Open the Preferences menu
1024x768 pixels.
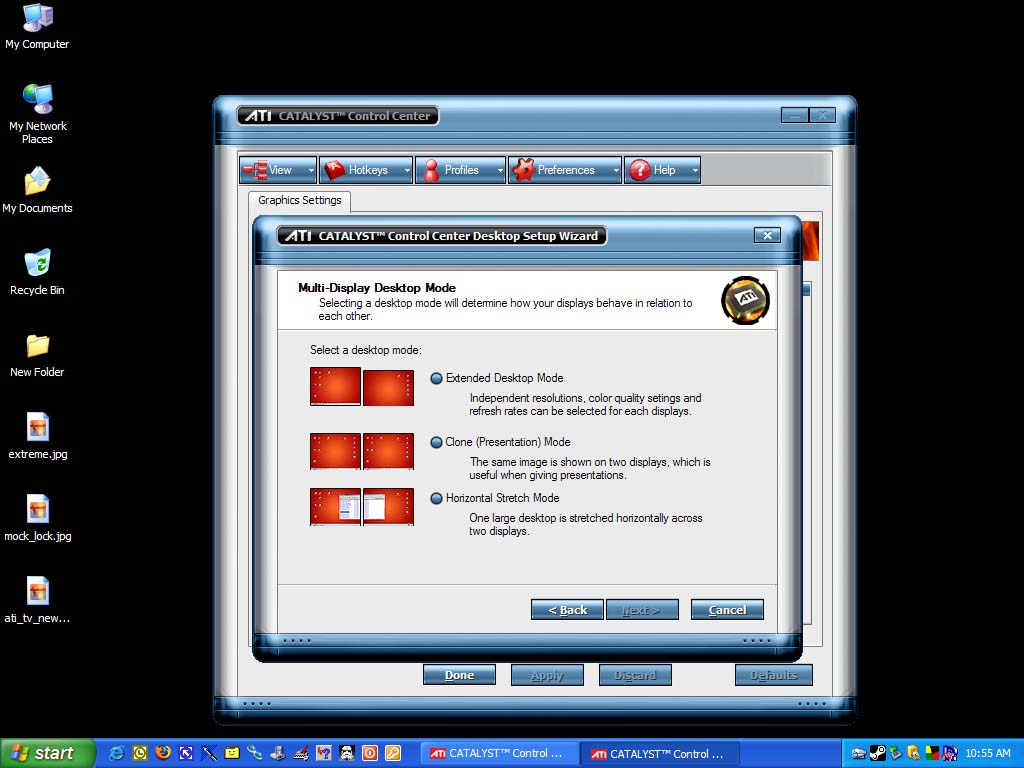tap(564, 170)
